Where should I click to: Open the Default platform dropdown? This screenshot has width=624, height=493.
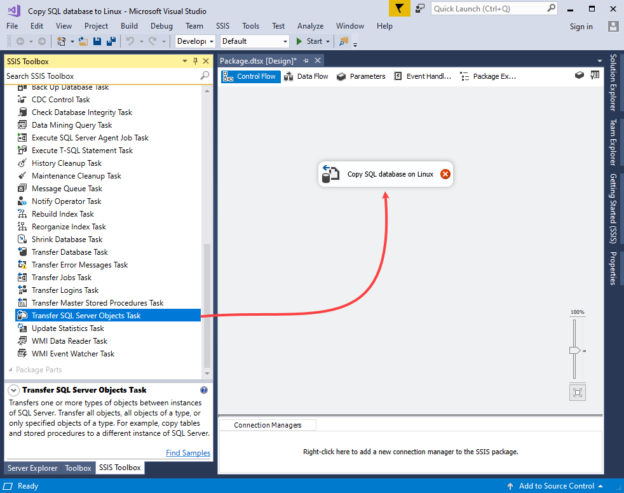pyautogui.click(x=254, y=41)
